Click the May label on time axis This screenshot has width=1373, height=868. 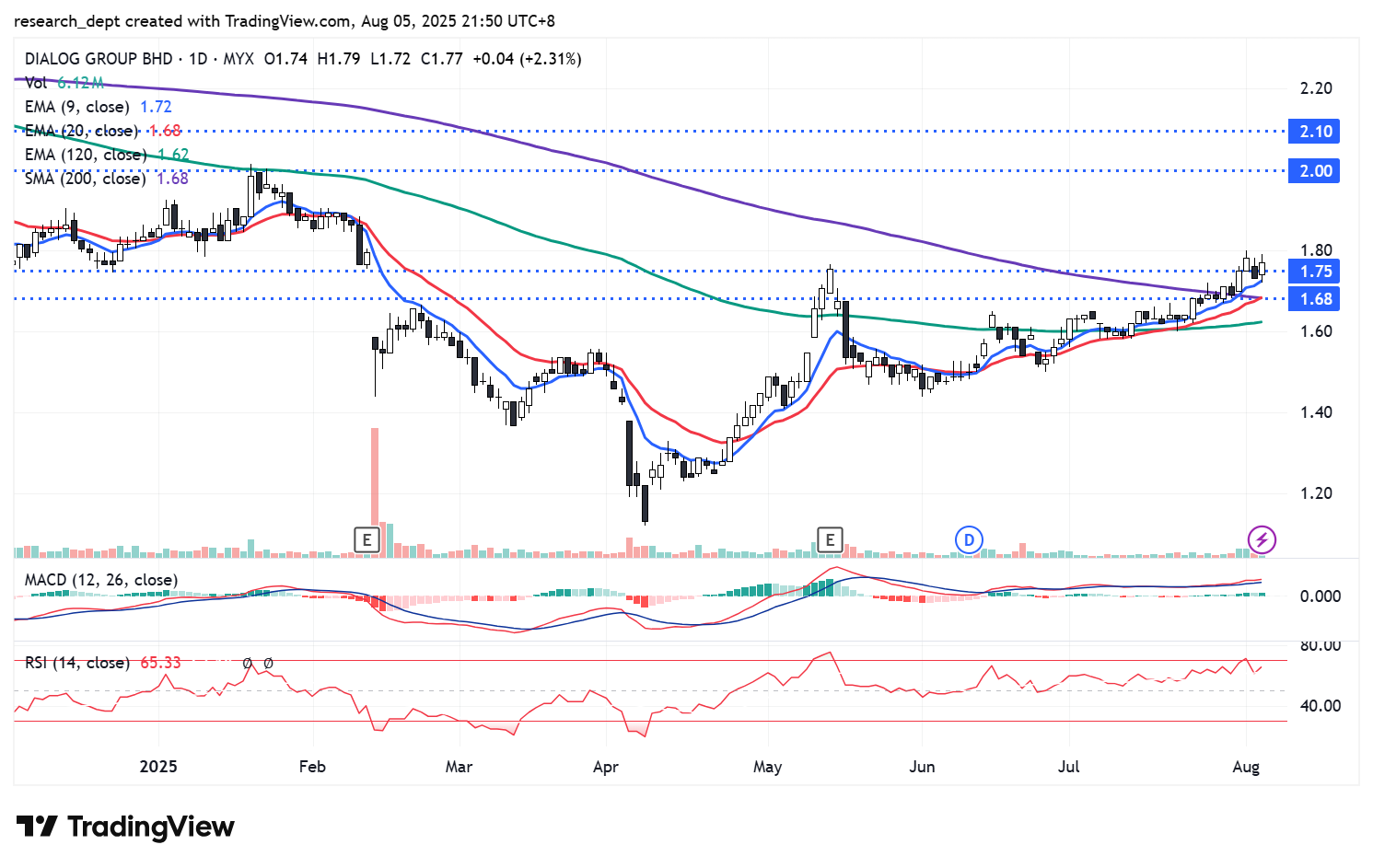(767, 767)
